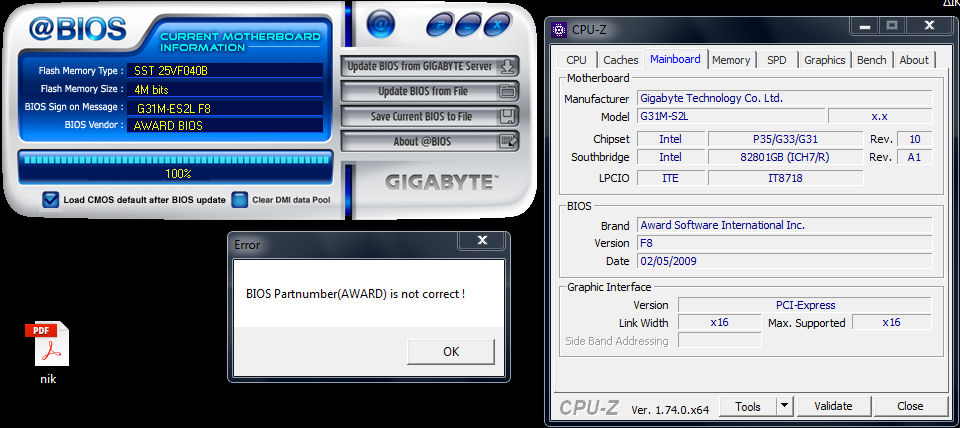Click the Model field G31M-S2L
The image size is (960, 428).
(x=731, y=116)
